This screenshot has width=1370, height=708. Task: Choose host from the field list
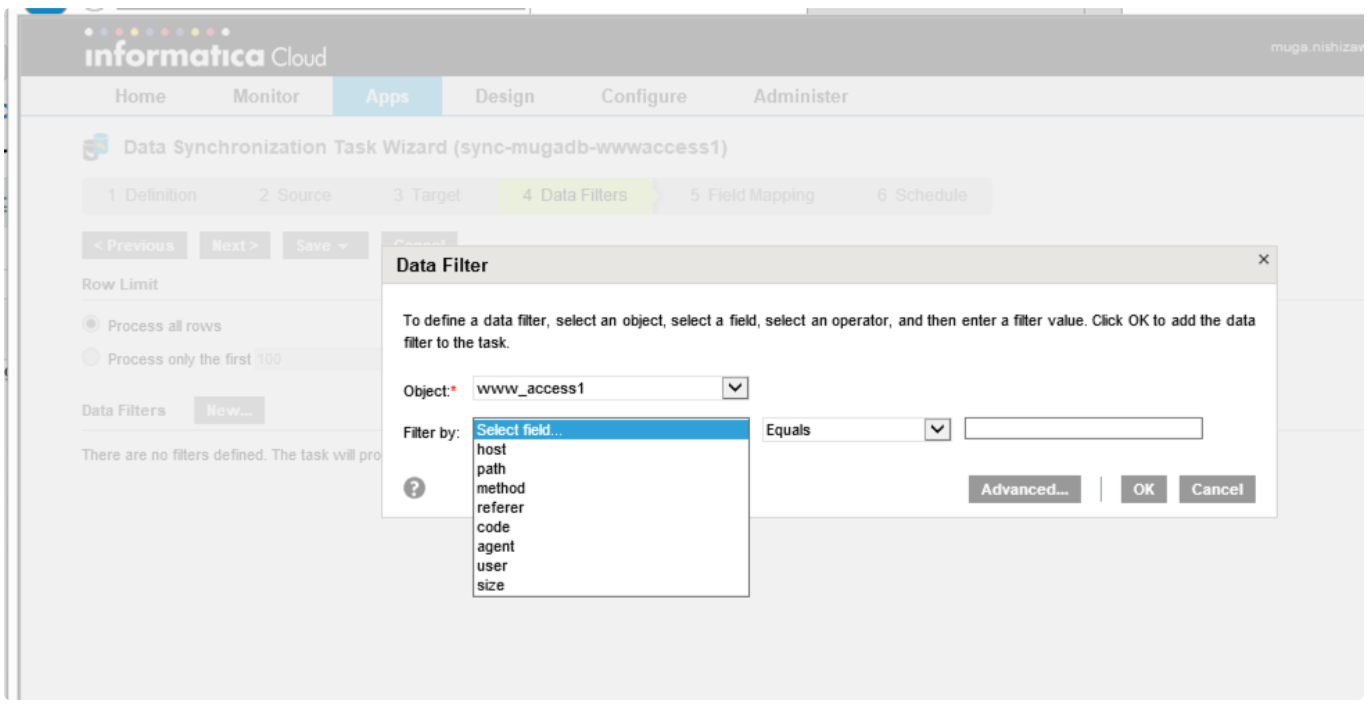[x=491, y=450]
